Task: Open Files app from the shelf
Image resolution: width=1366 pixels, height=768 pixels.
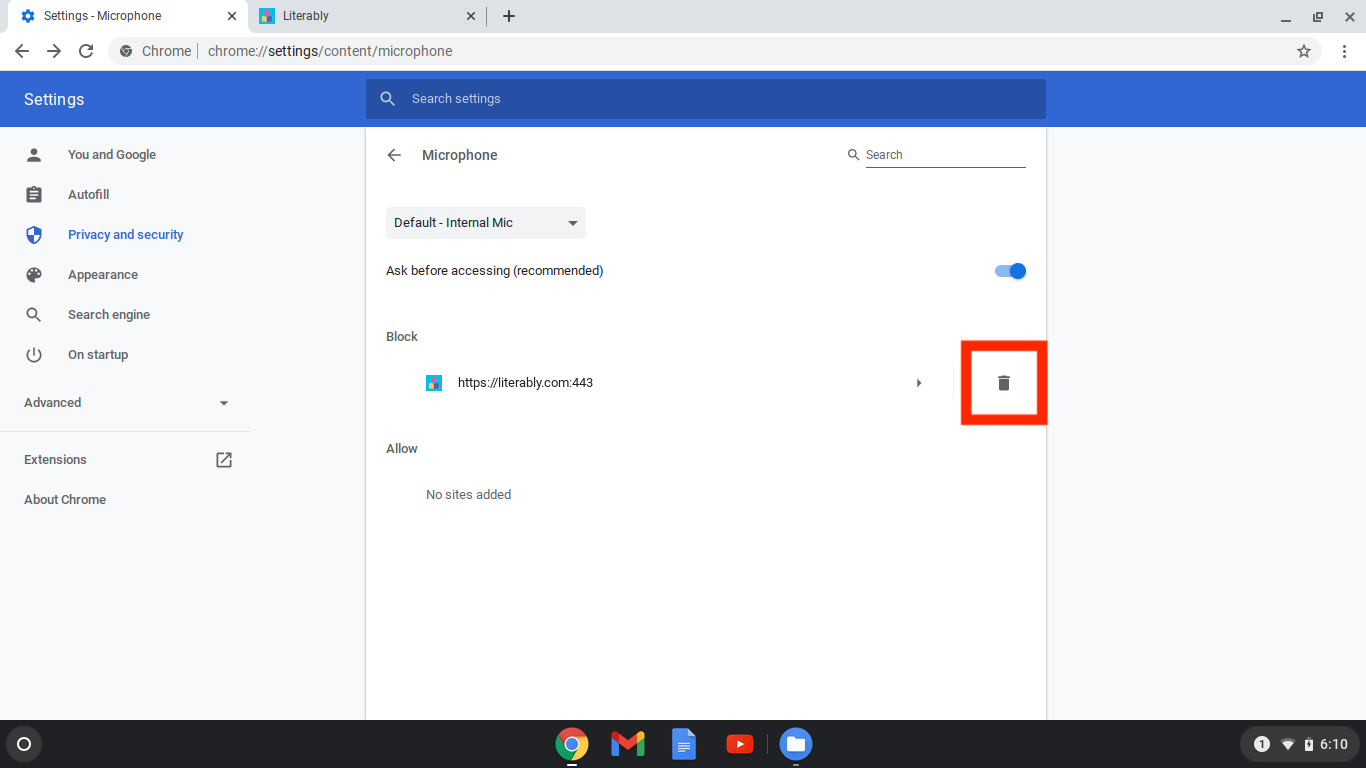Action: [x=796, y=744]
